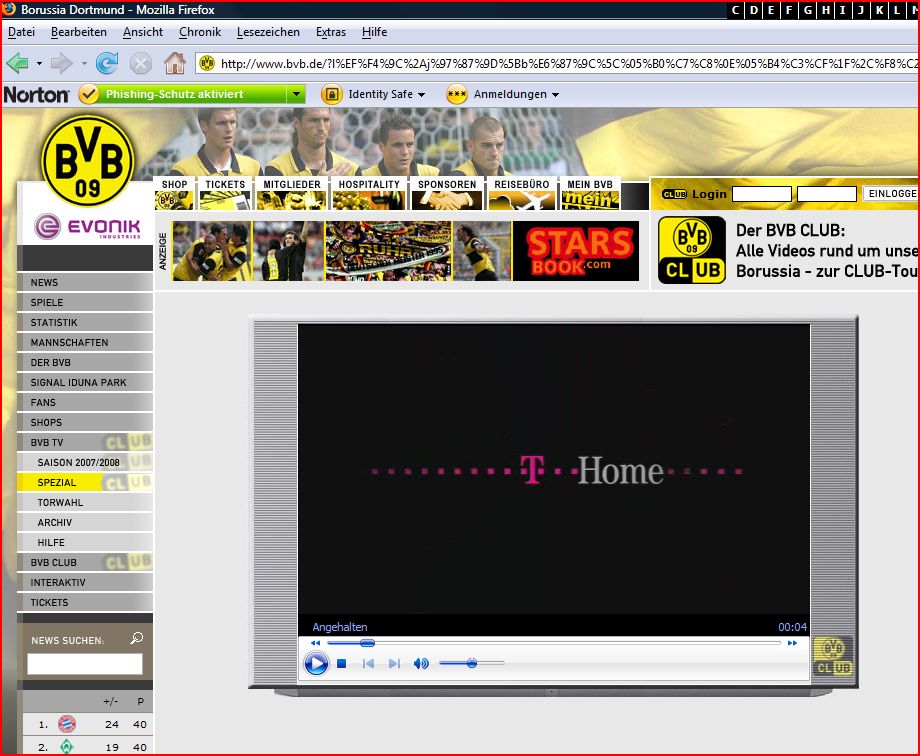Viewport: 920px width, 756px height.
Task: Skip to the previous track in player
Action: point(368,663)
